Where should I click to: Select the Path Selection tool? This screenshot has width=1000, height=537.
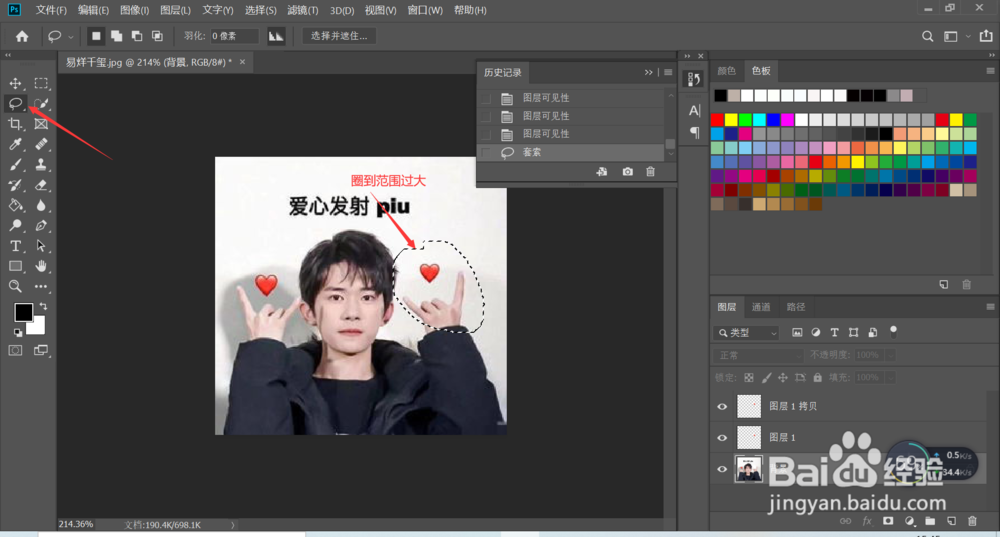(x=41, y=246)
